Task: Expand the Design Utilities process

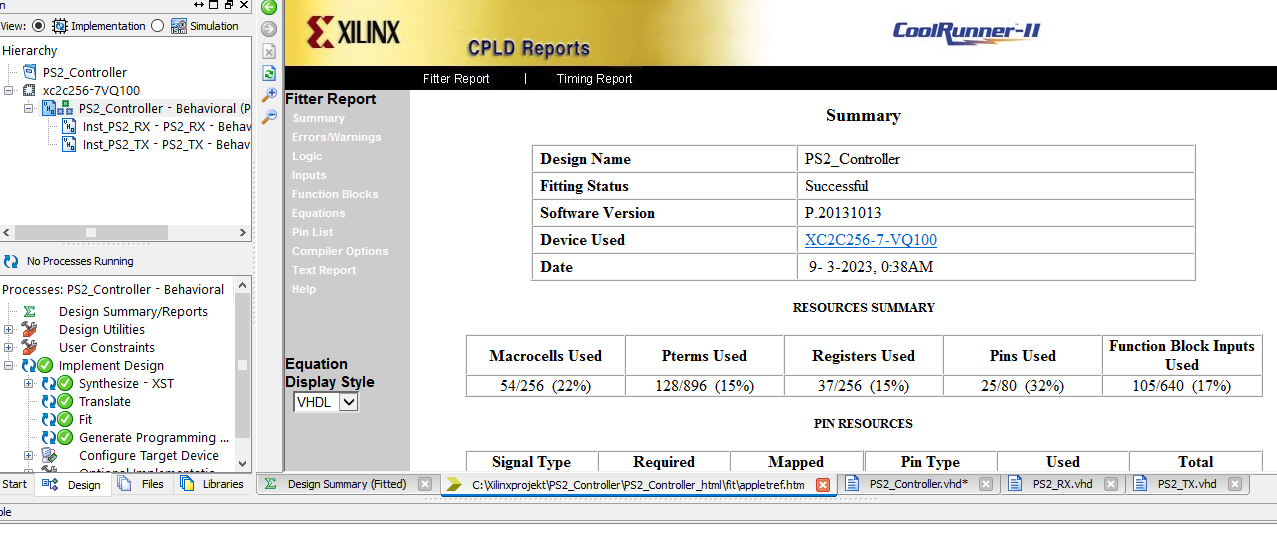Action: [9, 329]
